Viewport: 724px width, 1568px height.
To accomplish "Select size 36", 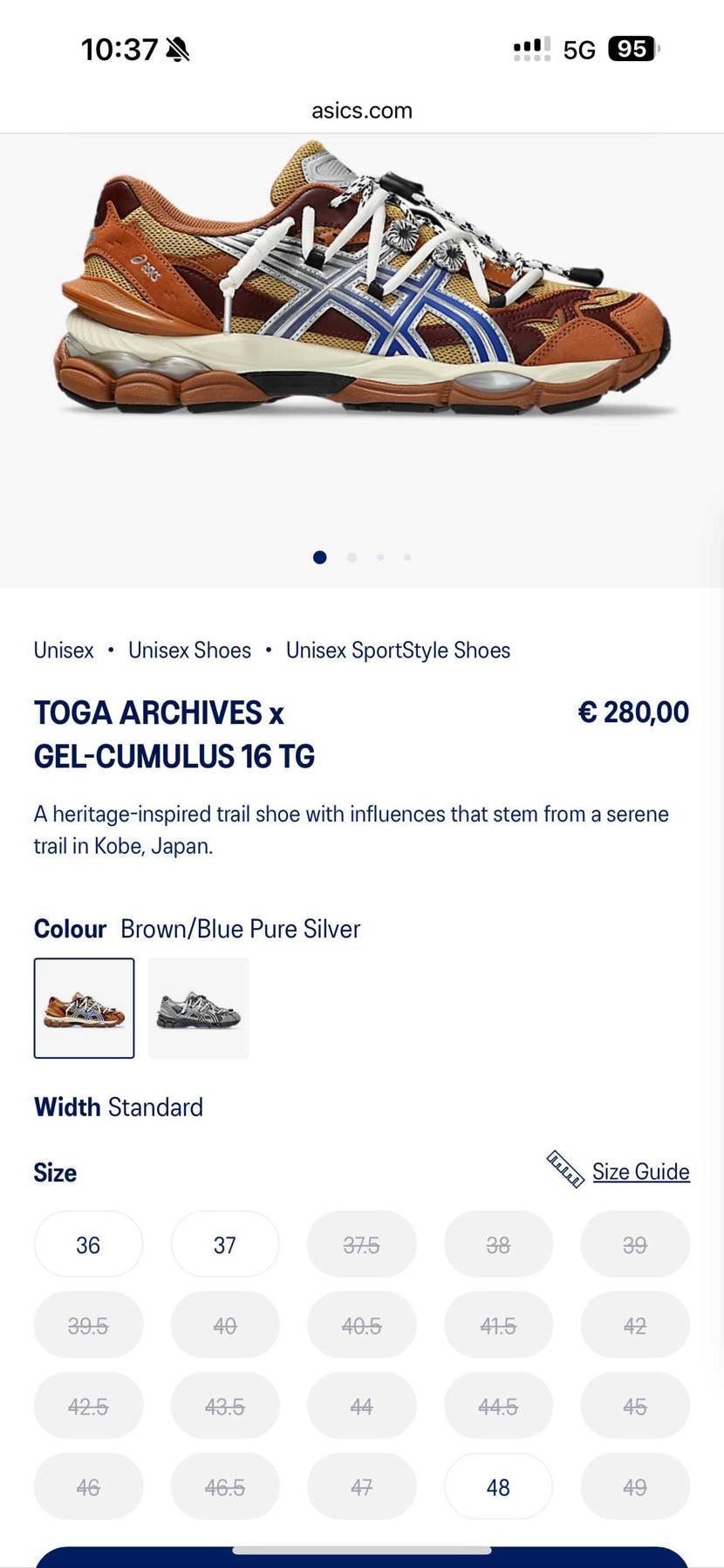I will click(x=88, y=1244).
